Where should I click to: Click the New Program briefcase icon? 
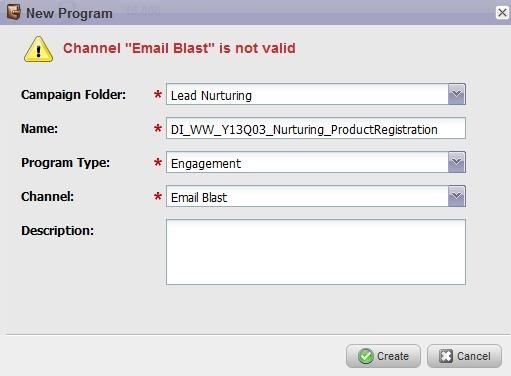pyautogui.click(x=14, y=12)
